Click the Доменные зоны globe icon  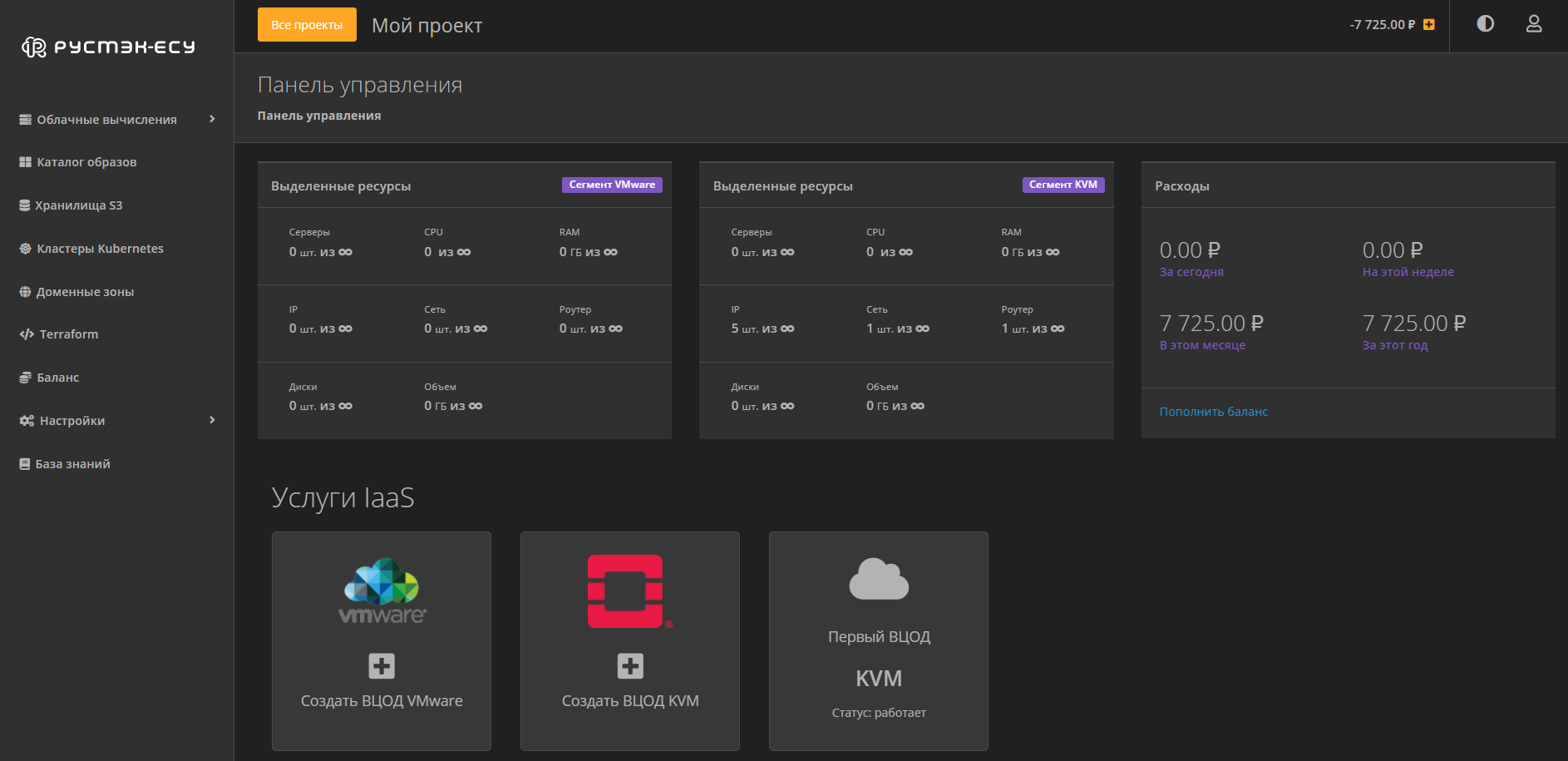tap(25, 292)
